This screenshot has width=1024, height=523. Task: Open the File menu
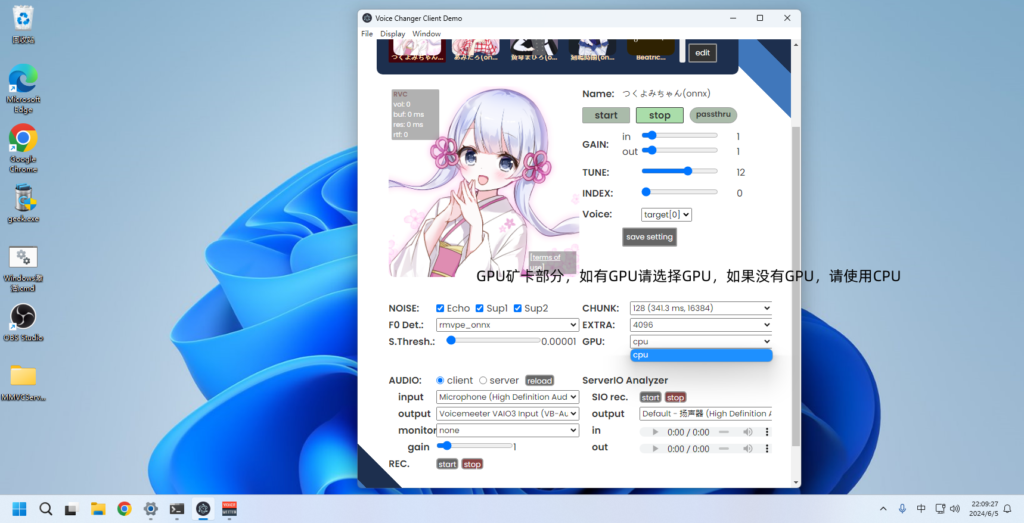(x=367, y=34)
